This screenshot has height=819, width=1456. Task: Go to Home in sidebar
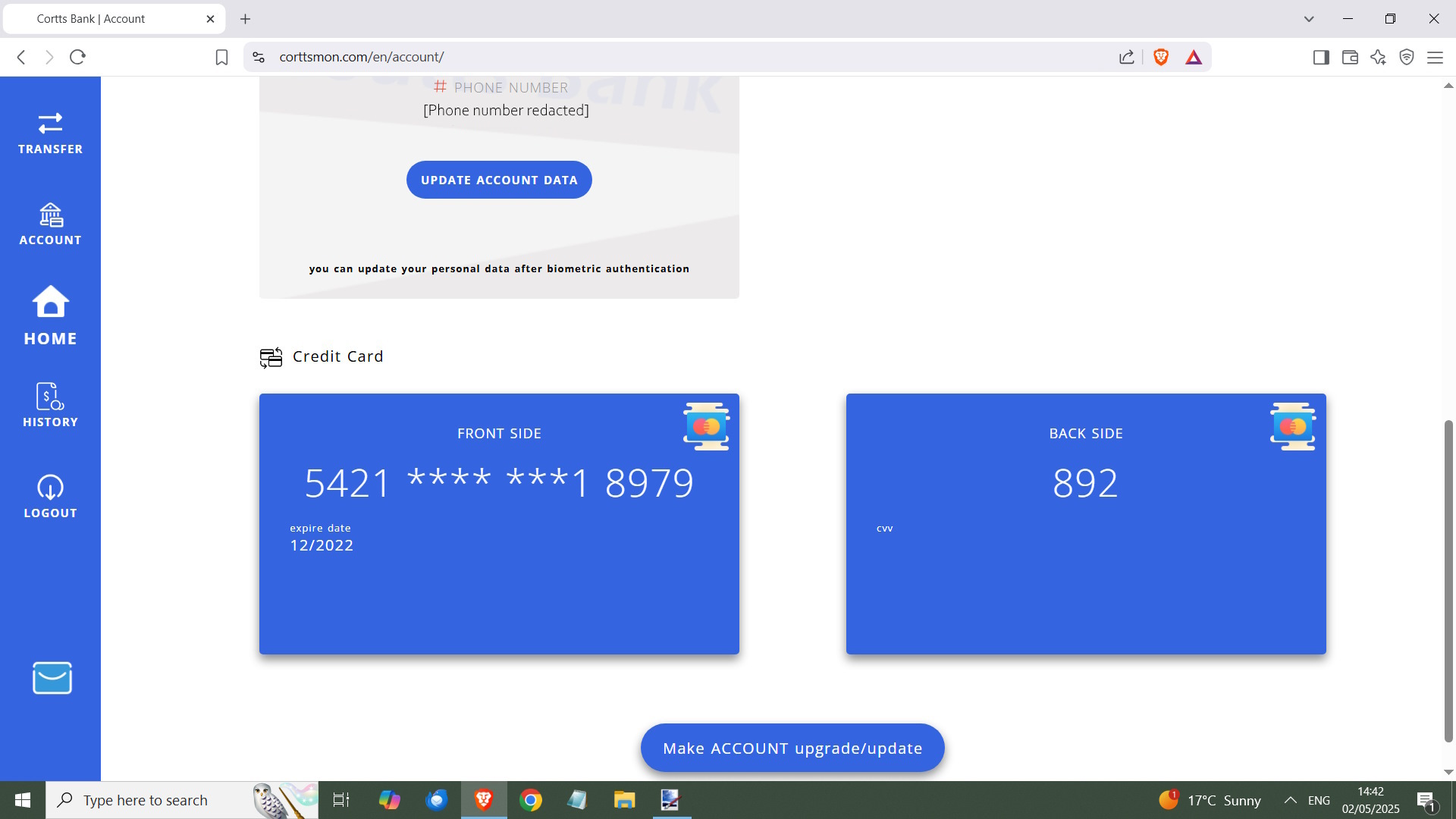50,315
